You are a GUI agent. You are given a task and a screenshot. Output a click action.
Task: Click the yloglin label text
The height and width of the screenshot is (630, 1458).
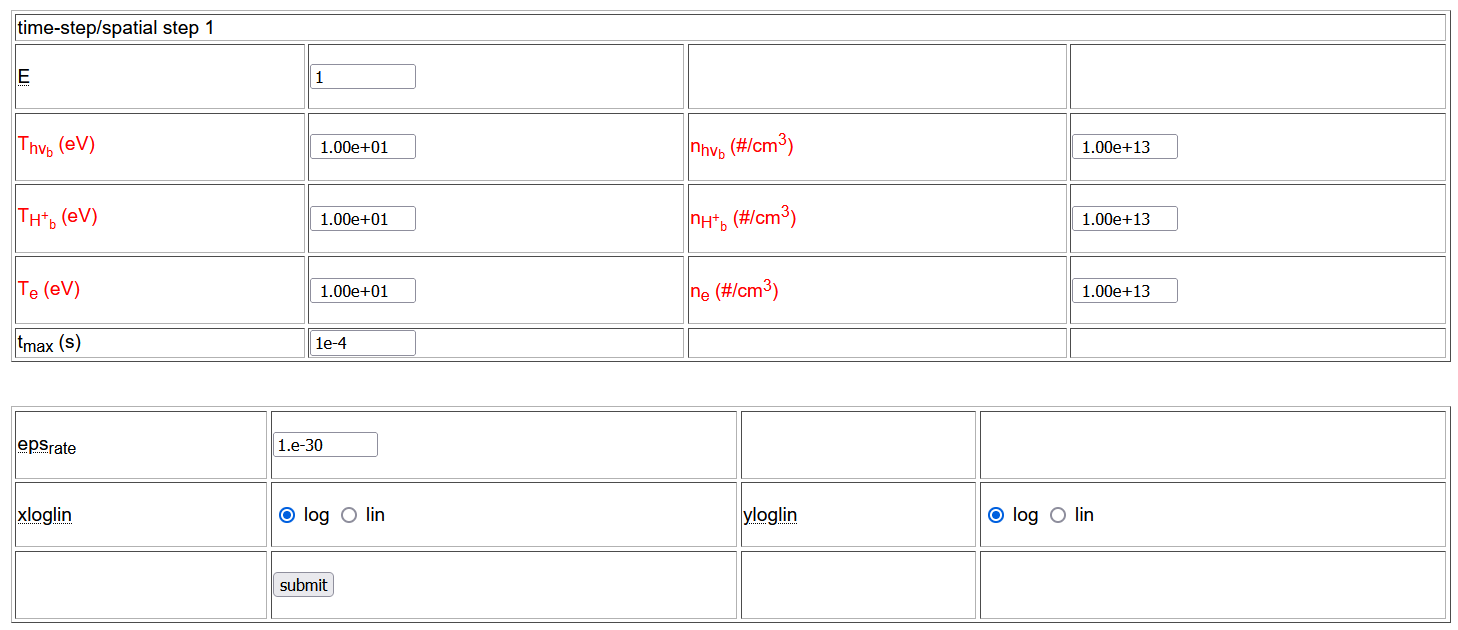pyautogui.click(x=770, y=515)
